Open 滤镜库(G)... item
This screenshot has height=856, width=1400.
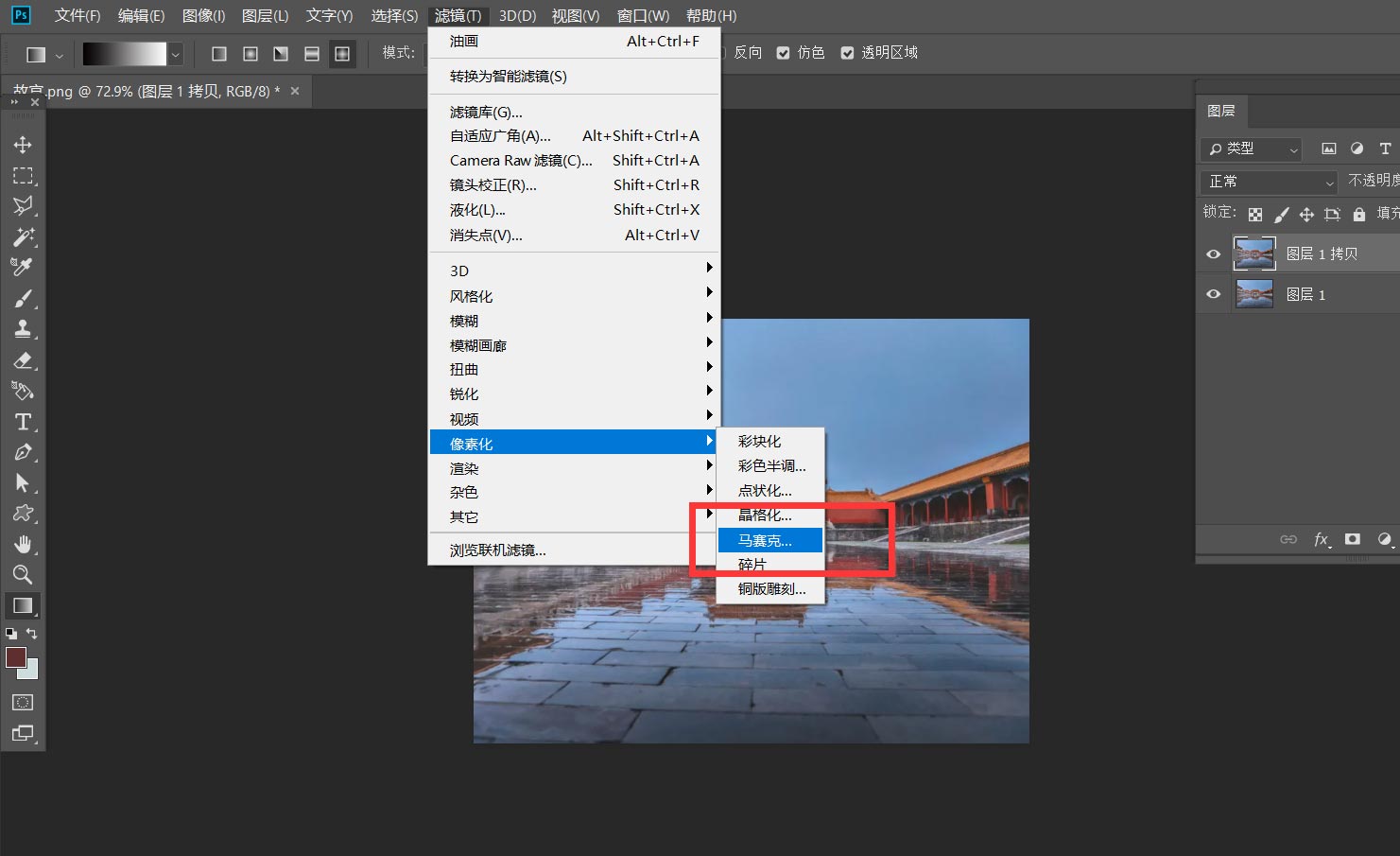pos(575,112)
